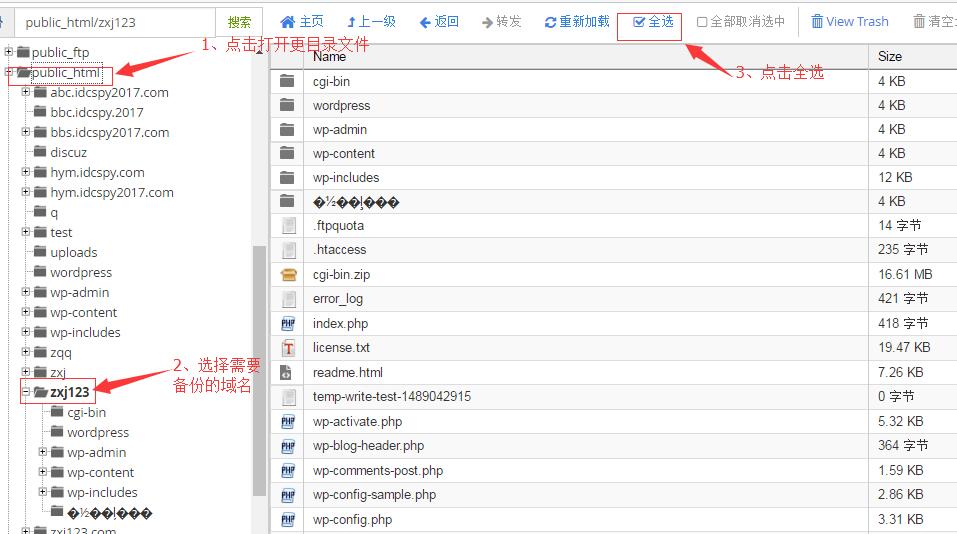The image size is (957, 534).
Task: Click the cgi-bin folder icon in file list
Action: click(x=287, y=81)
